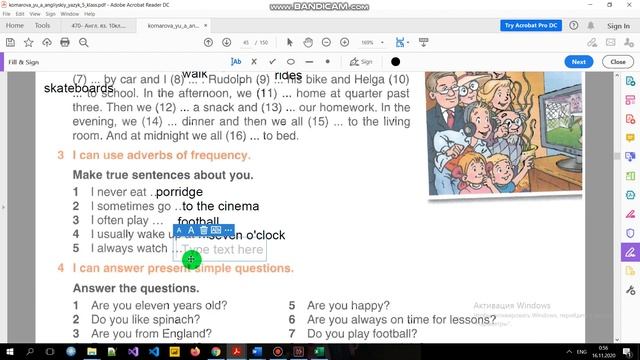Click Sign In
The width and height of the screenshot is (640, 360).
pos(618,26)
